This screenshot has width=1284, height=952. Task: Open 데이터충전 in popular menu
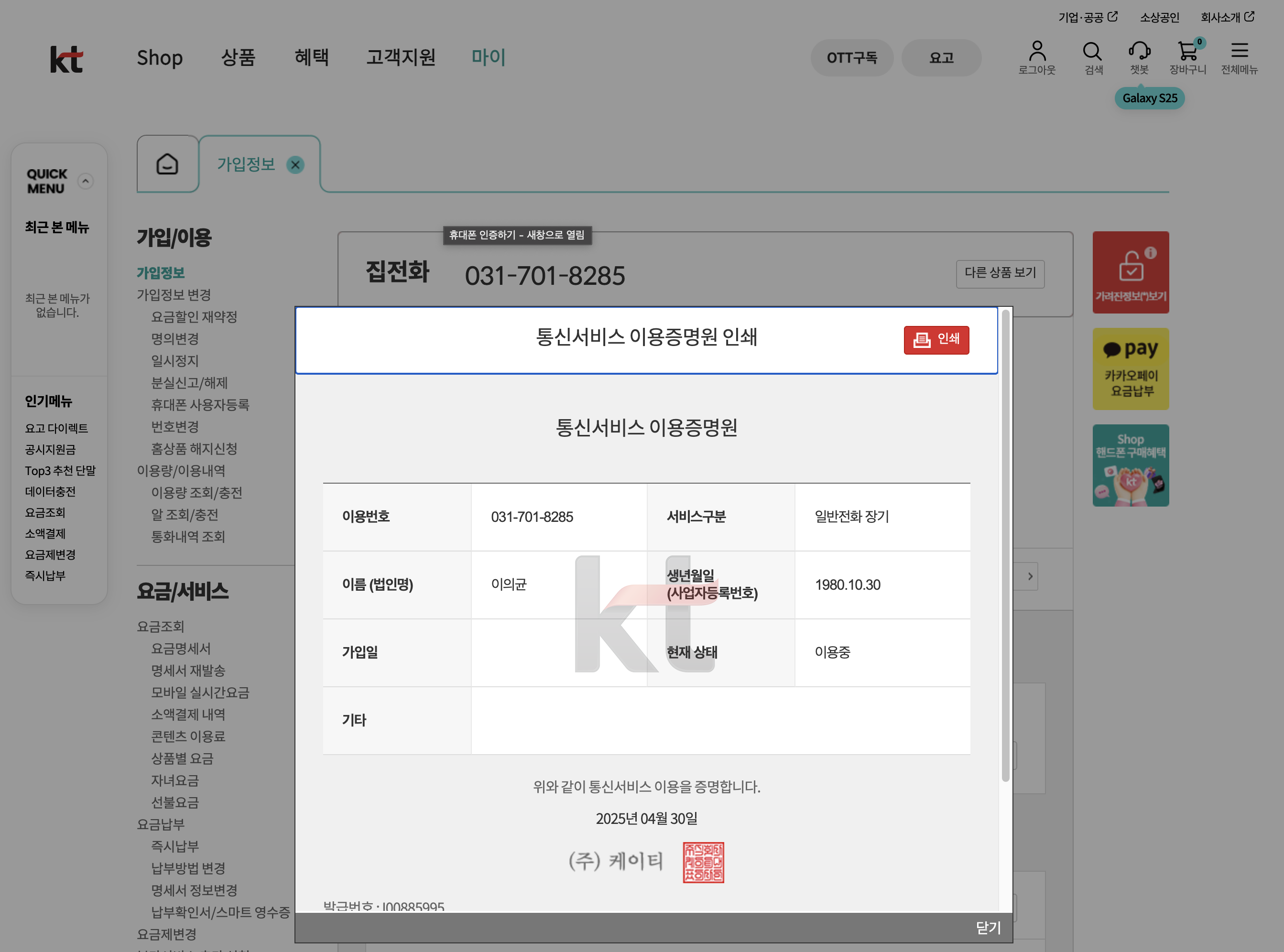tap(50, 492)
